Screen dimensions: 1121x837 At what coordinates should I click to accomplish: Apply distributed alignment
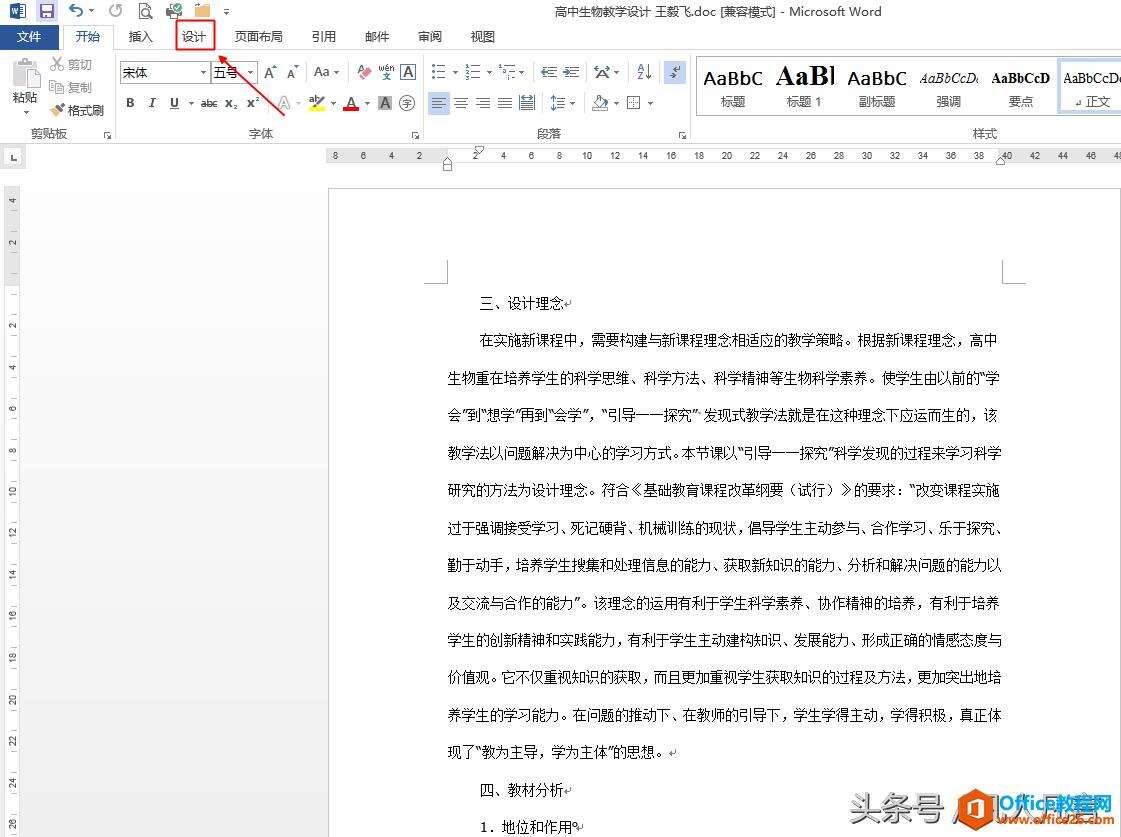[x=527, y=104]
